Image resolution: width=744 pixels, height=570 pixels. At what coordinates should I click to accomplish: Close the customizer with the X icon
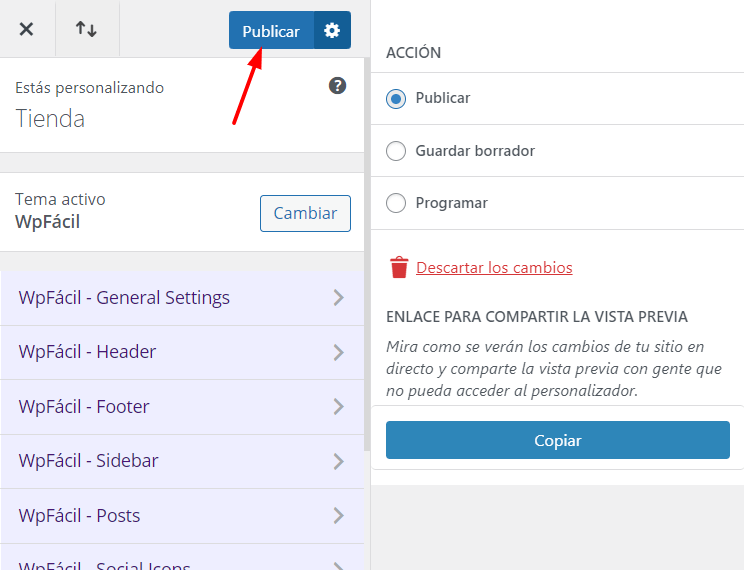[x=27, y=29]
